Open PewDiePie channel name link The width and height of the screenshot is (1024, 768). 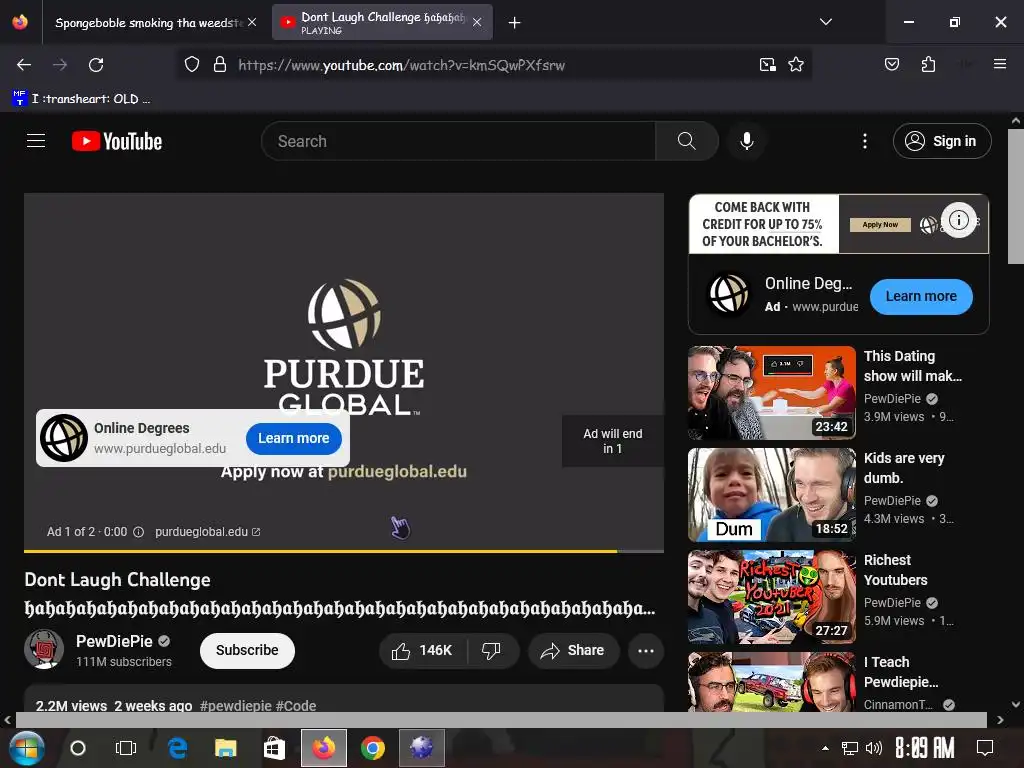[x=114, y=641]
